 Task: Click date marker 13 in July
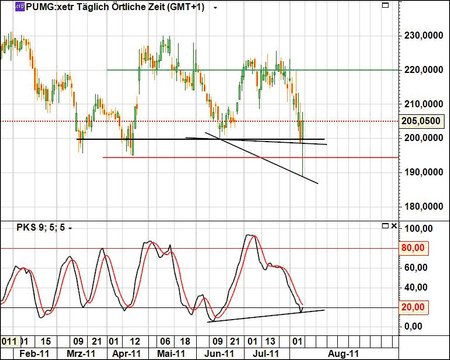270,342
